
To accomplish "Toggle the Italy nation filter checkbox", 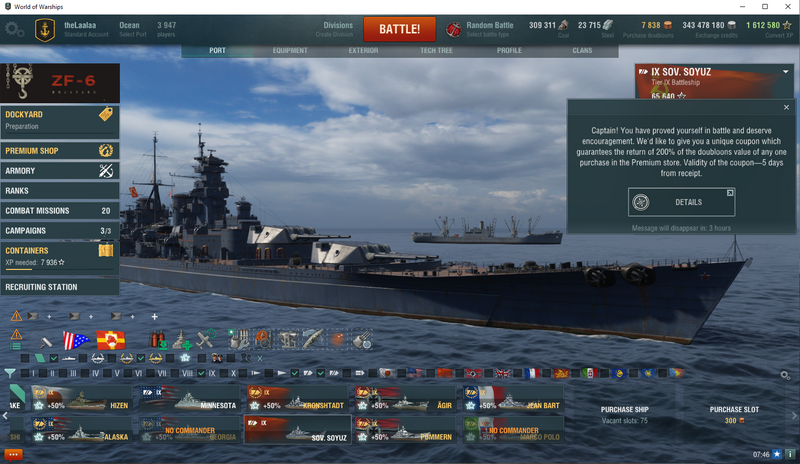I will (576, 374).
